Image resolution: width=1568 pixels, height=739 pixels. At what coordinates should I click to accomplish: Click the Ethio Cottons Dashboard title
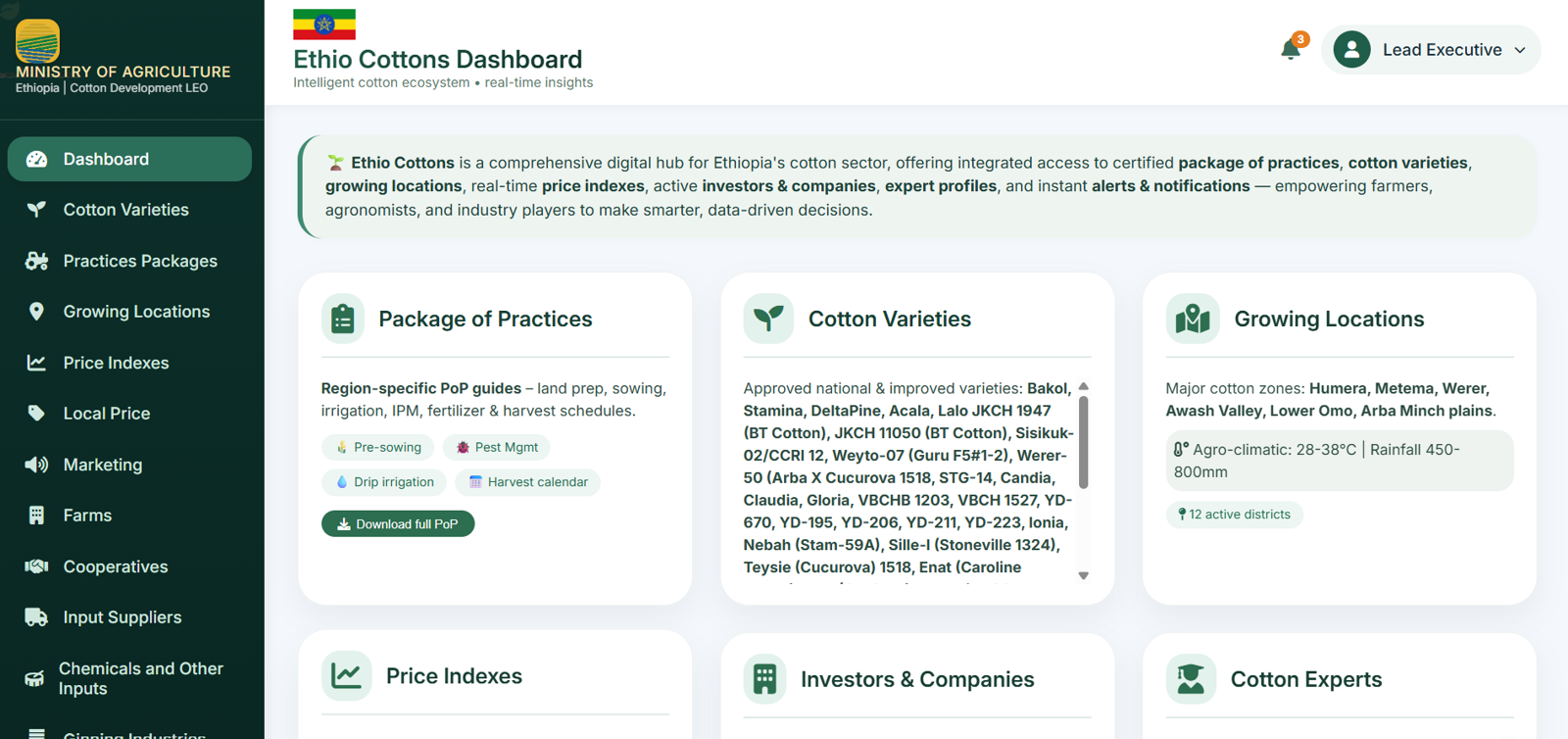(438, 59)
